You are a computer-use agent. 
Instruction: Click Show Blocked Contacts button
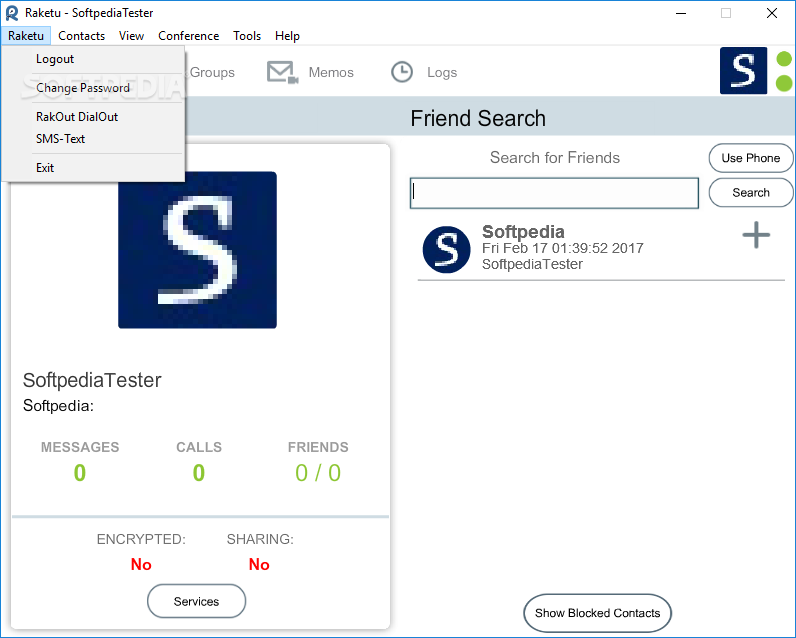point(597,613)
